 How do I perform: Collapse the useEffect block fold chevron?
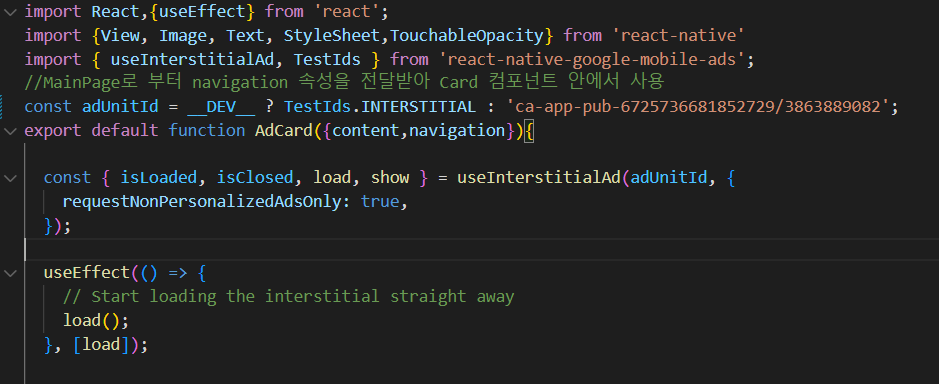(x=10, y=273)
